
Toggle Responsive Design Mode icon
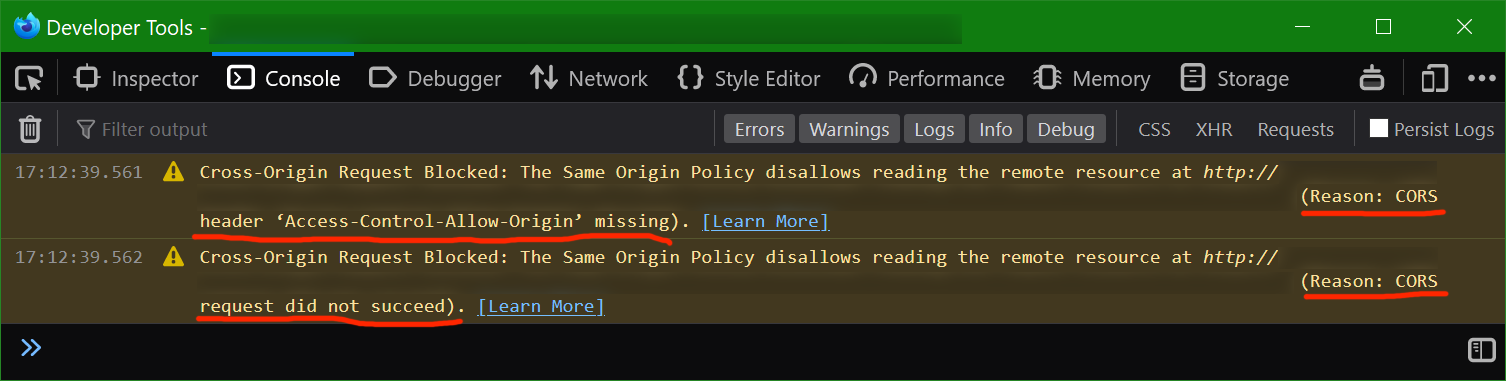(x=1435, y=78)
